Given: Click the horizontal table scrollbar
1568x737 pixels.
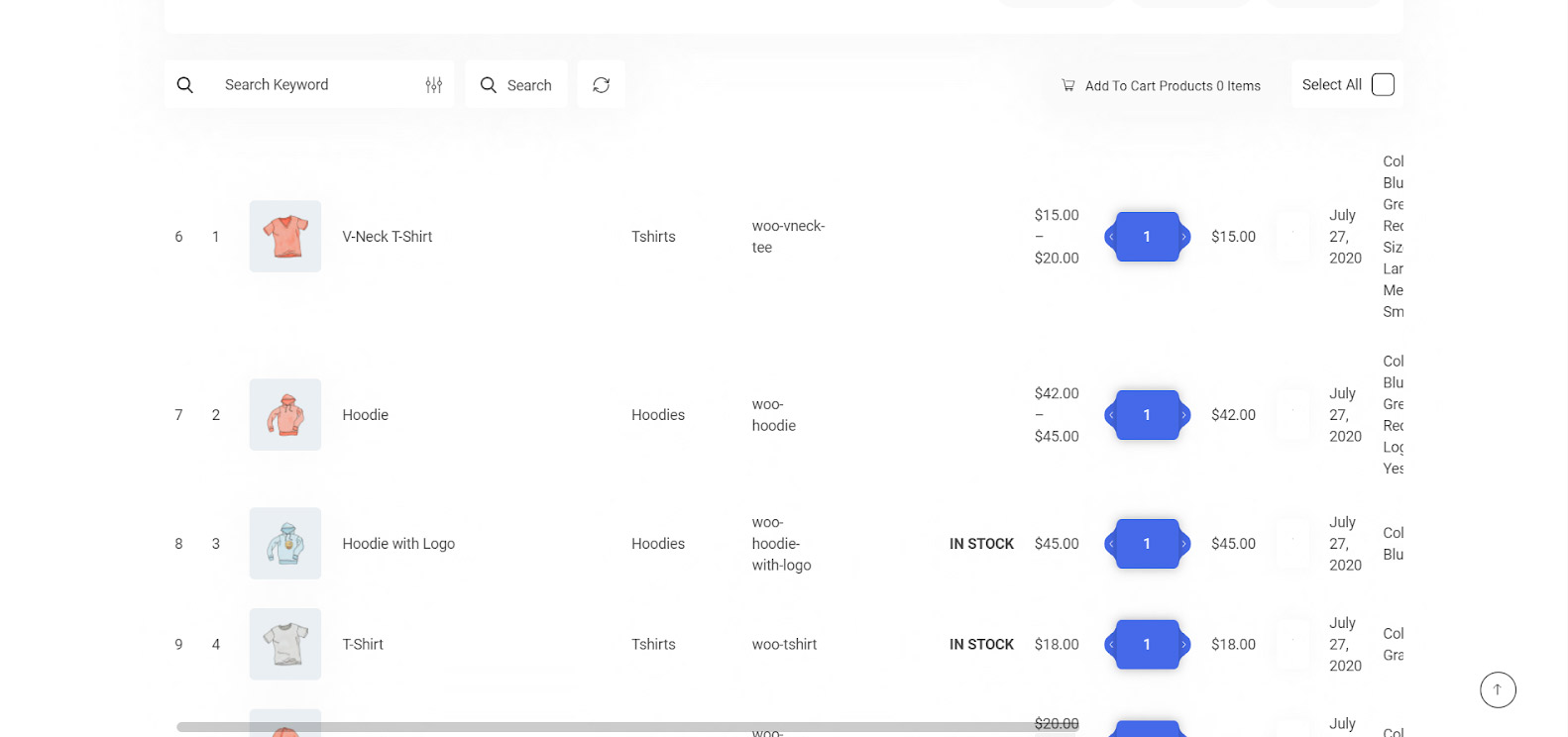Looking at the screenshot, I should pyautogui.click(x=626, y=727).
